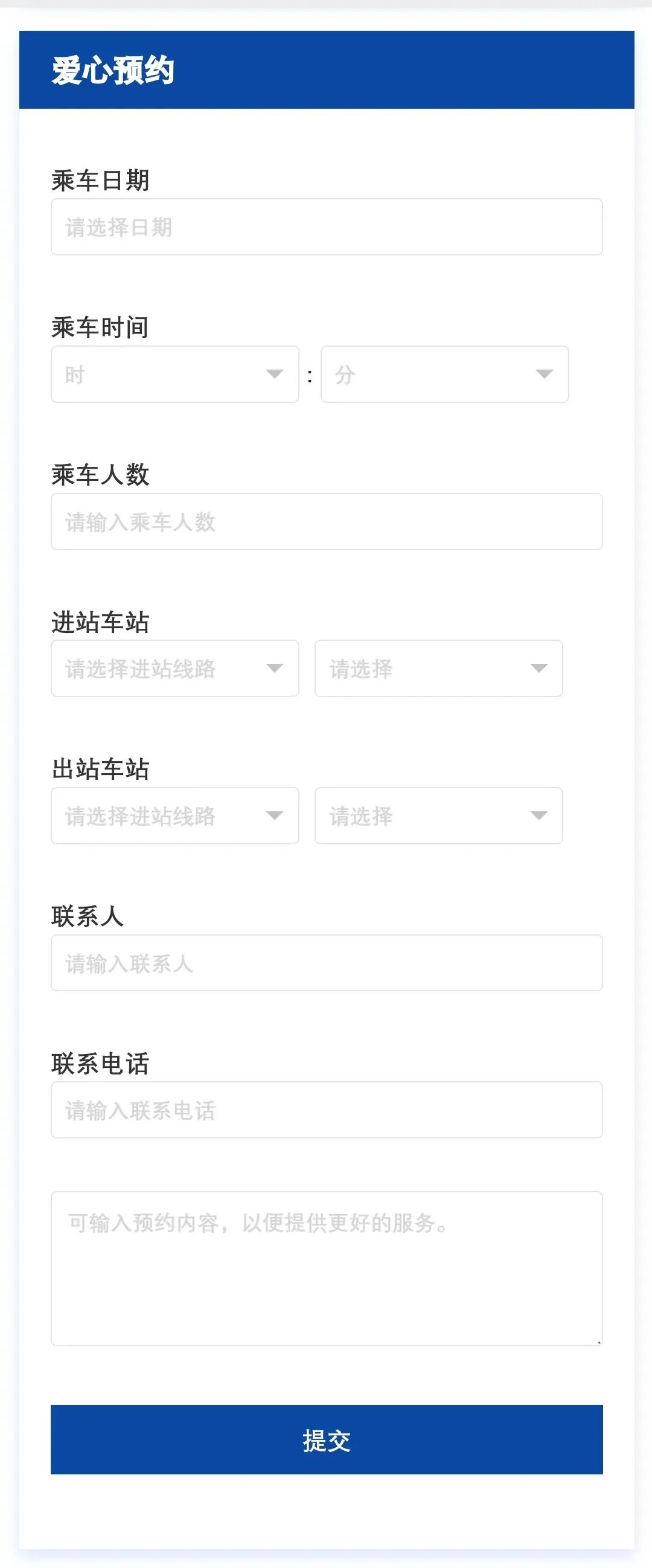
Task: Click the 爱心预约 header title
Action: tap(113, 71)
